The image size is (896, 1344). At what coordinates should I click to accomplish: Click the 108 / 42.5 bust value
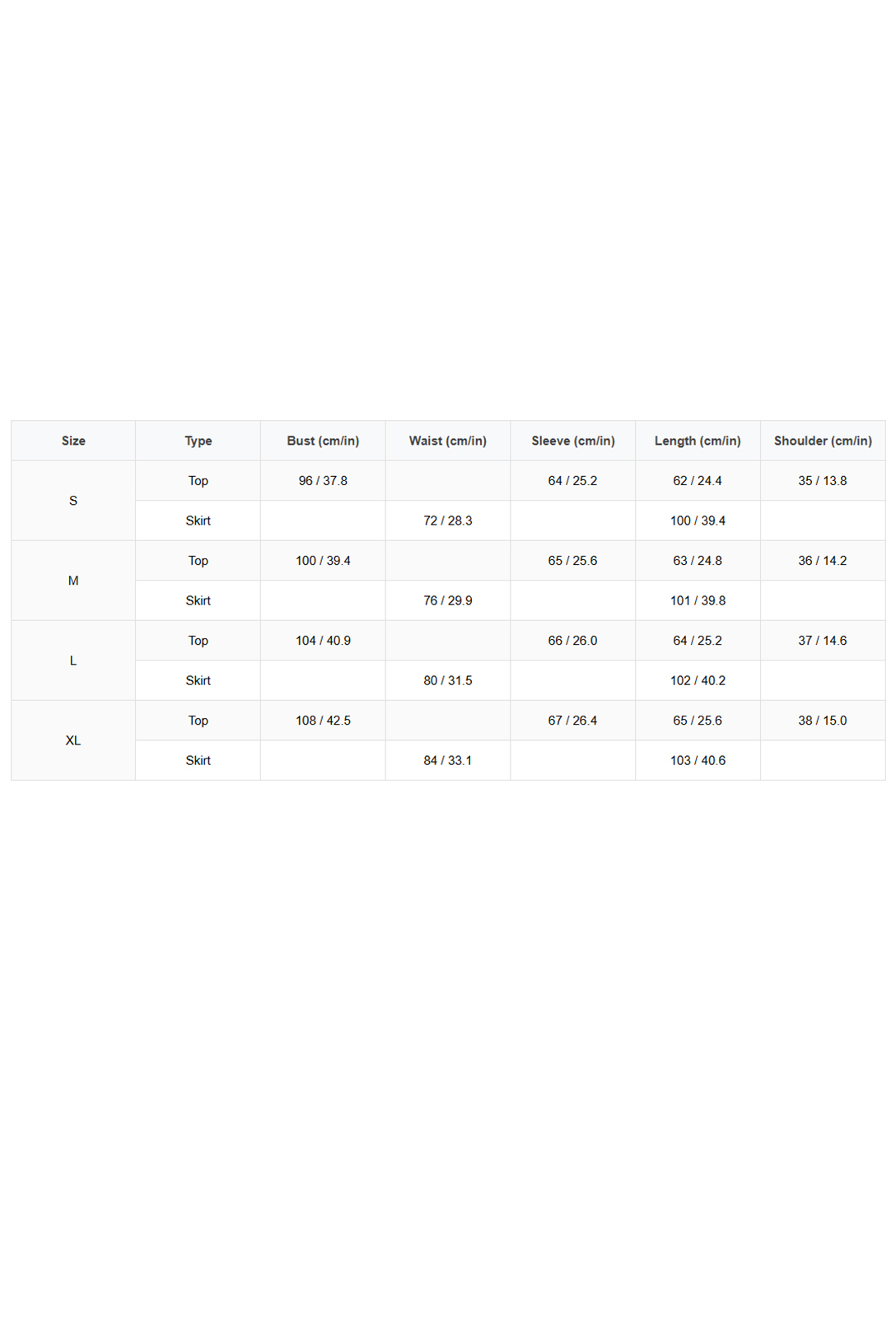click(x=323, y=721)
